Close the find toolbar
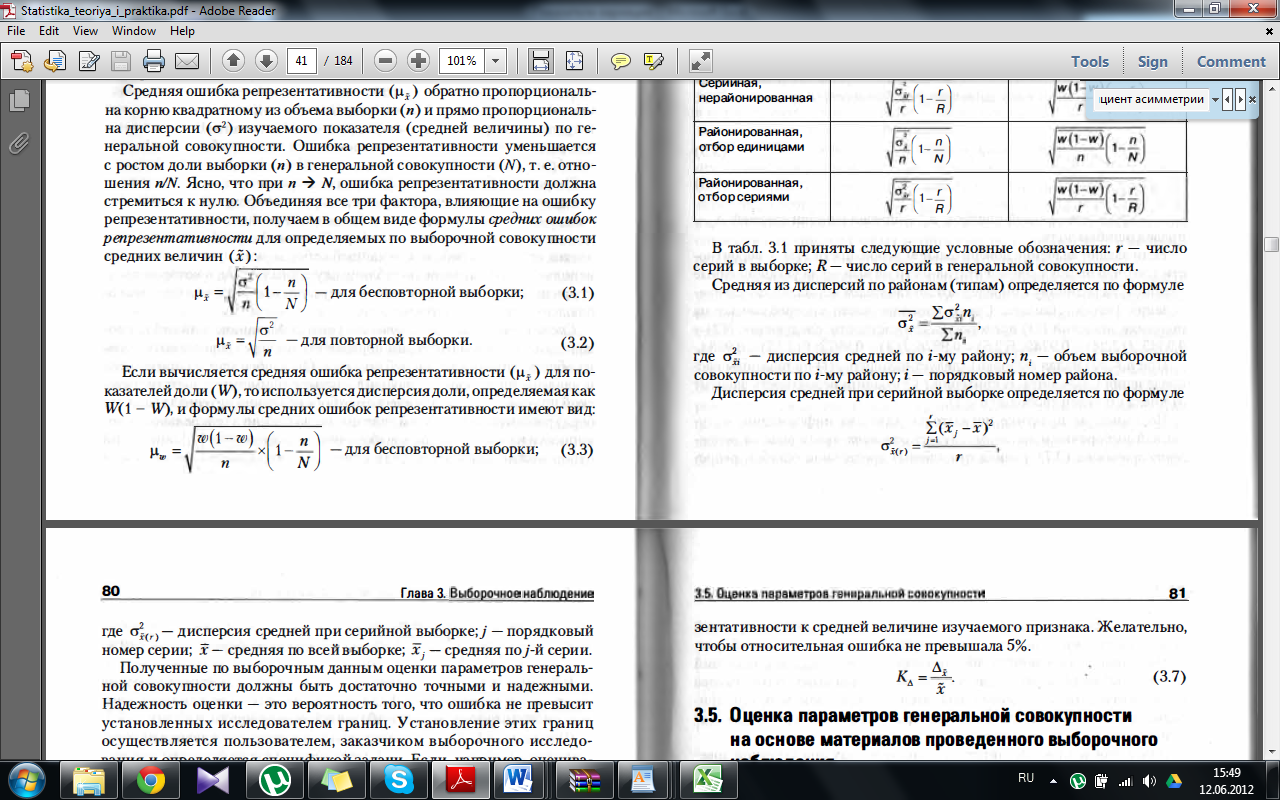 click(1252, 100)
